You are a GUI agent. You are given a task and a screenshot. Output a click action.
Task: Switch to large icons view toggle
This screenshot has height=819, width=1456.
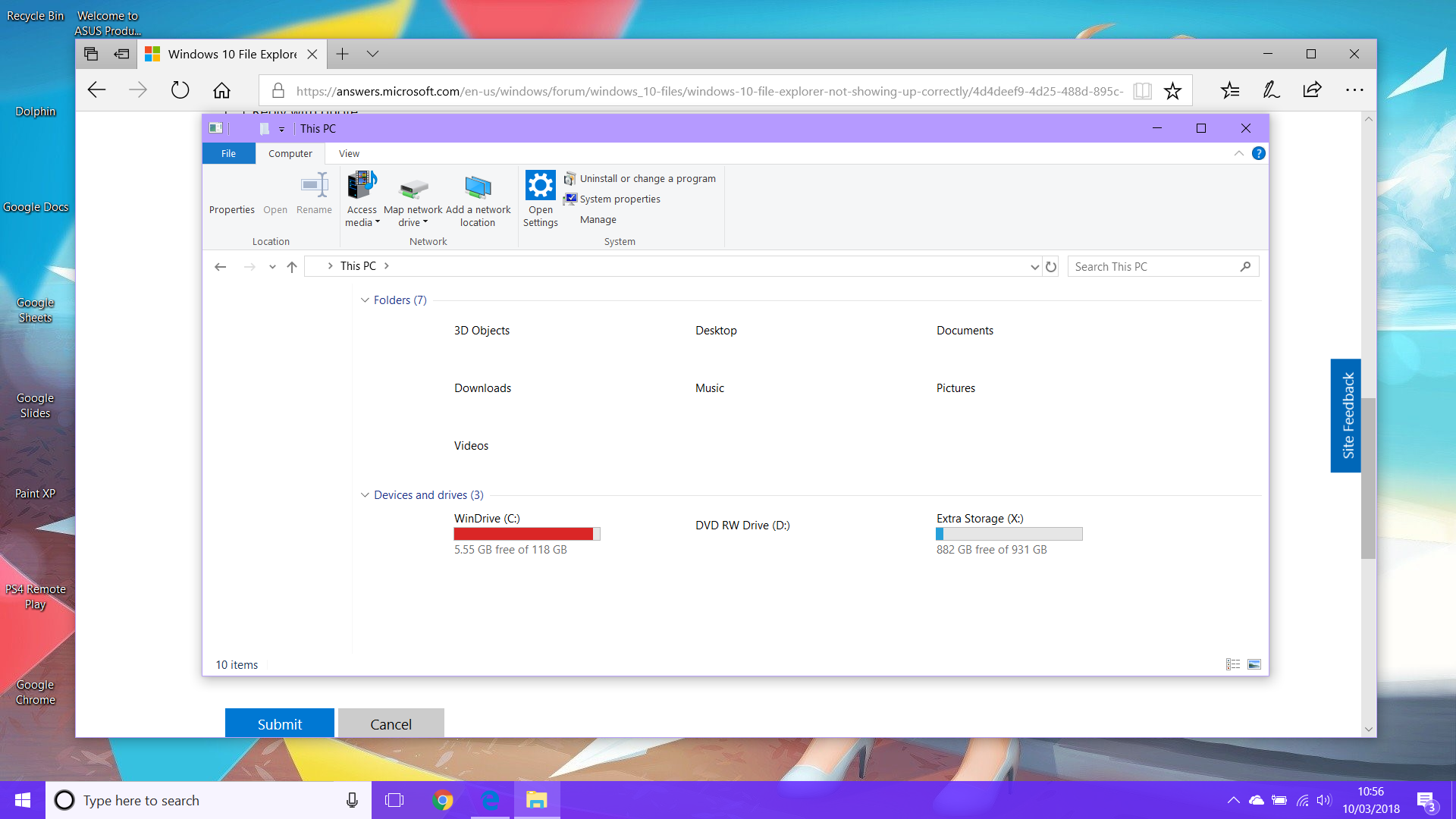pyautogui.click(x=1254, y=664)
